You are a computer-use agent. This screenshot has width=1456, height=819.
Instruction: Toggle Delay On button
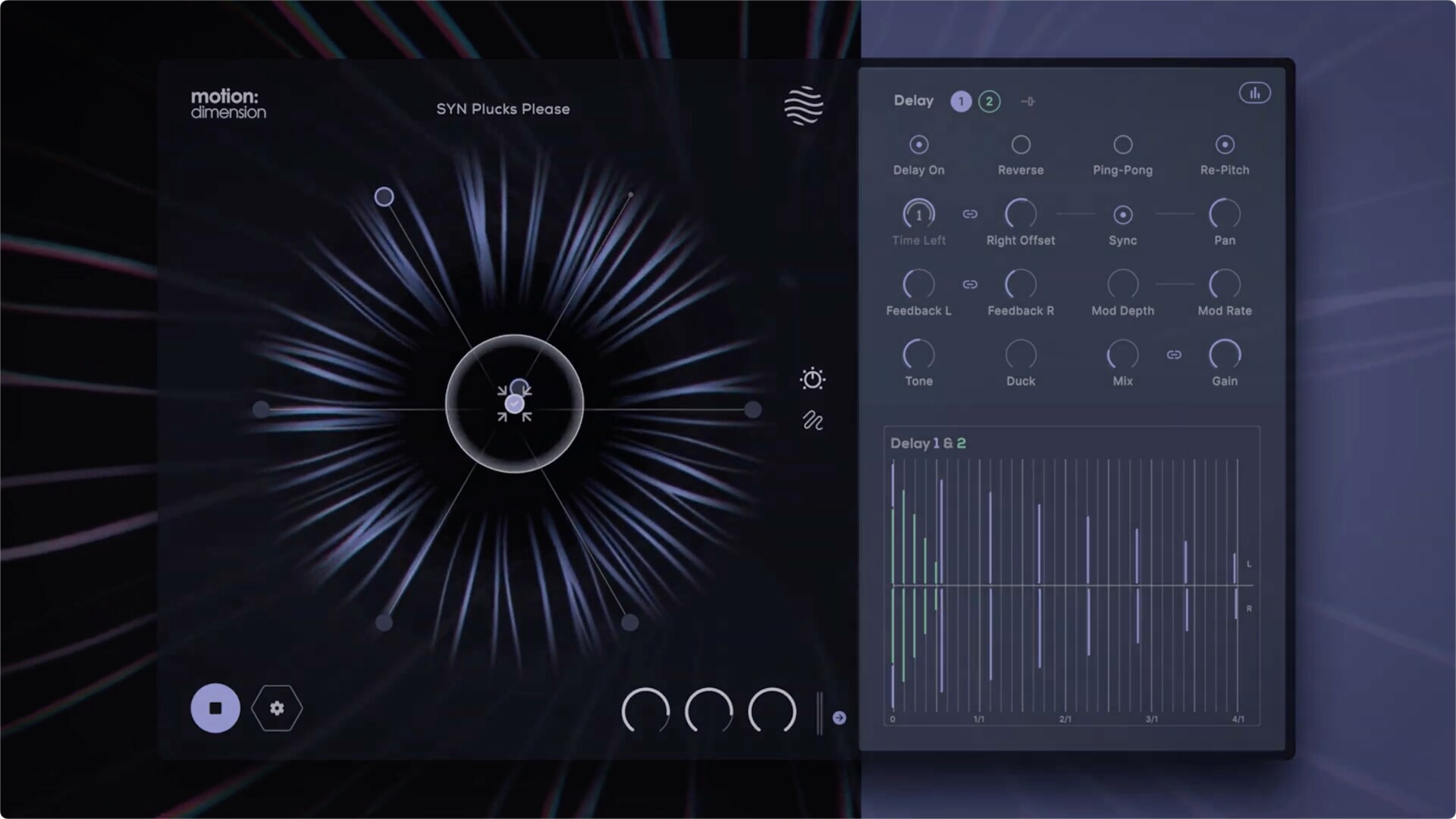[919, 145]
